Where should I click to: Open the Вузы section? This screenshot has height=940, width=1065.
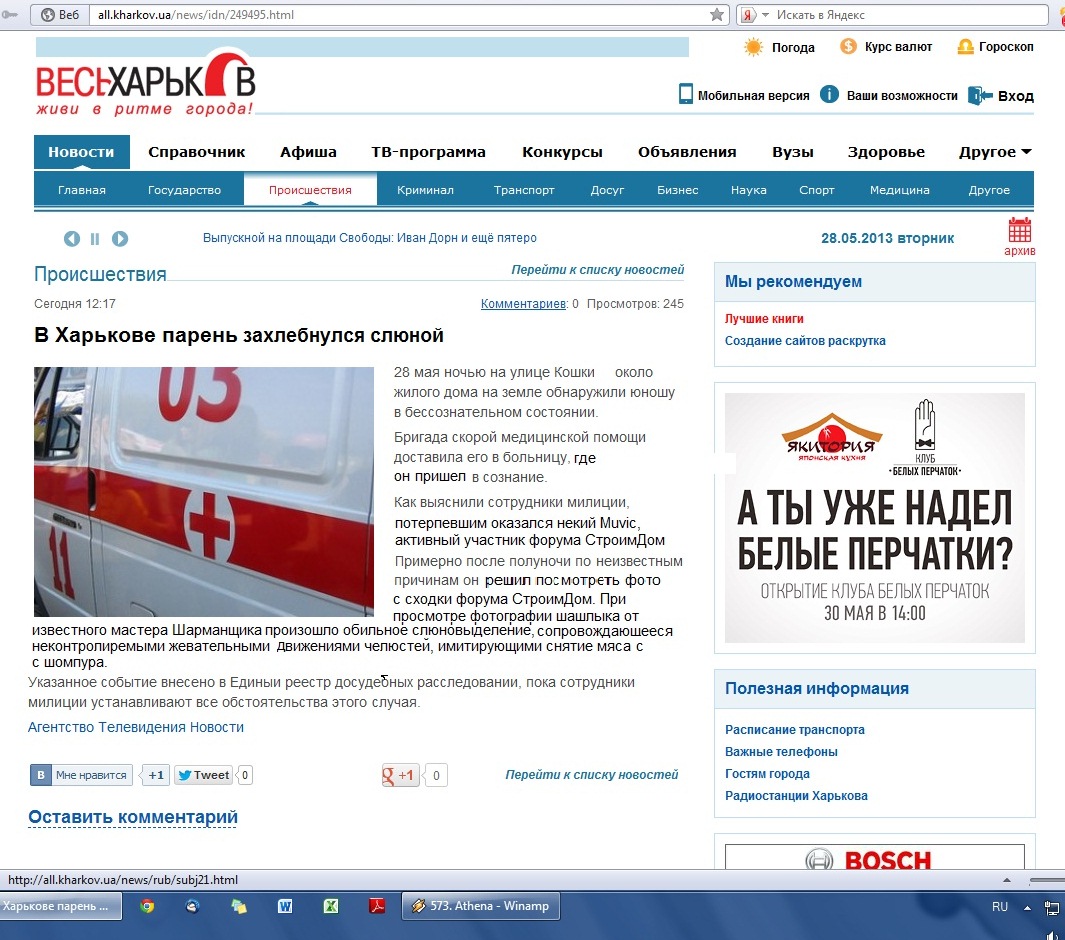coord(793,152)
